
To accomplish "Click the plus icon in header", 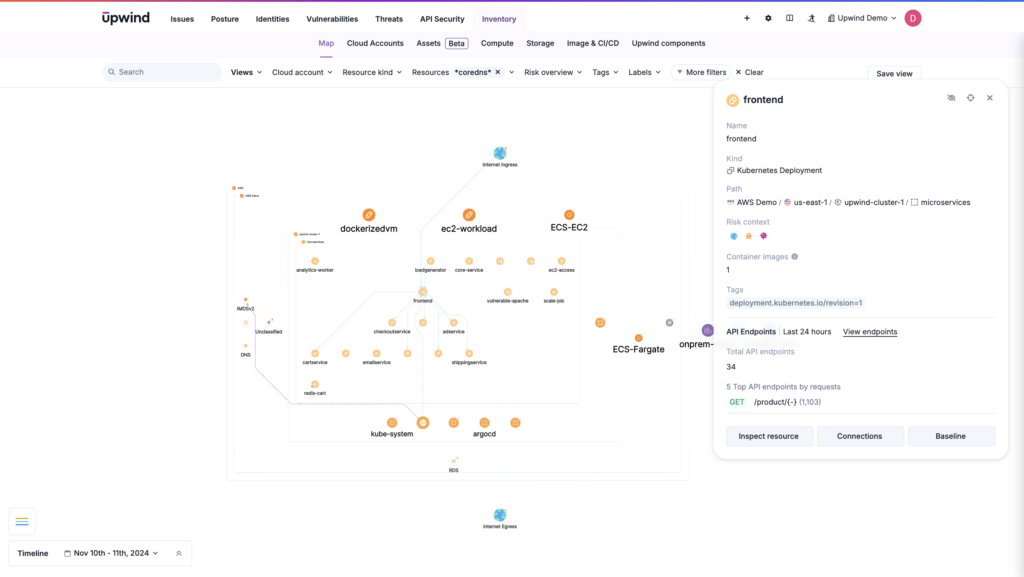I will [746, 18].
